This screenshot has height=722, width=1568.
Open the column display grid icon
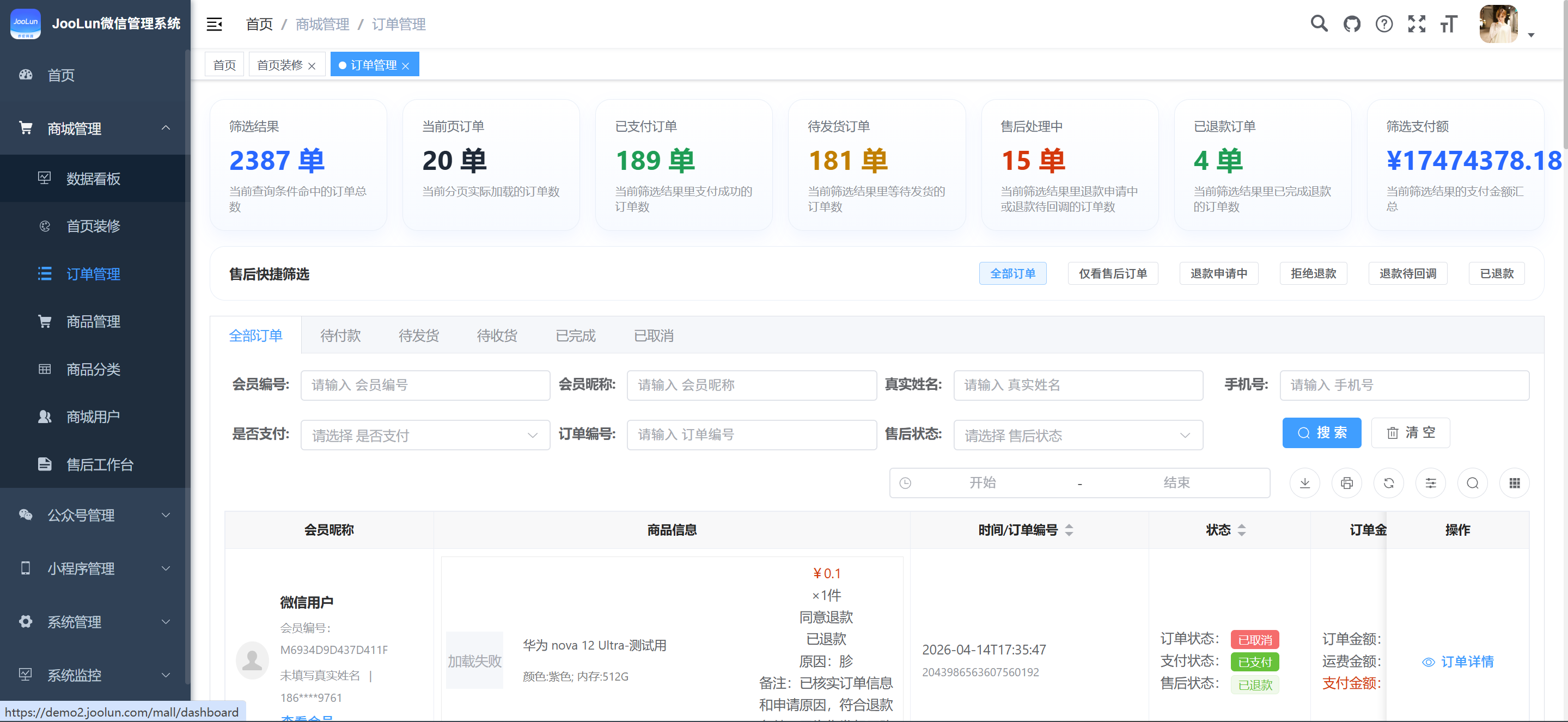point(1515,483)
